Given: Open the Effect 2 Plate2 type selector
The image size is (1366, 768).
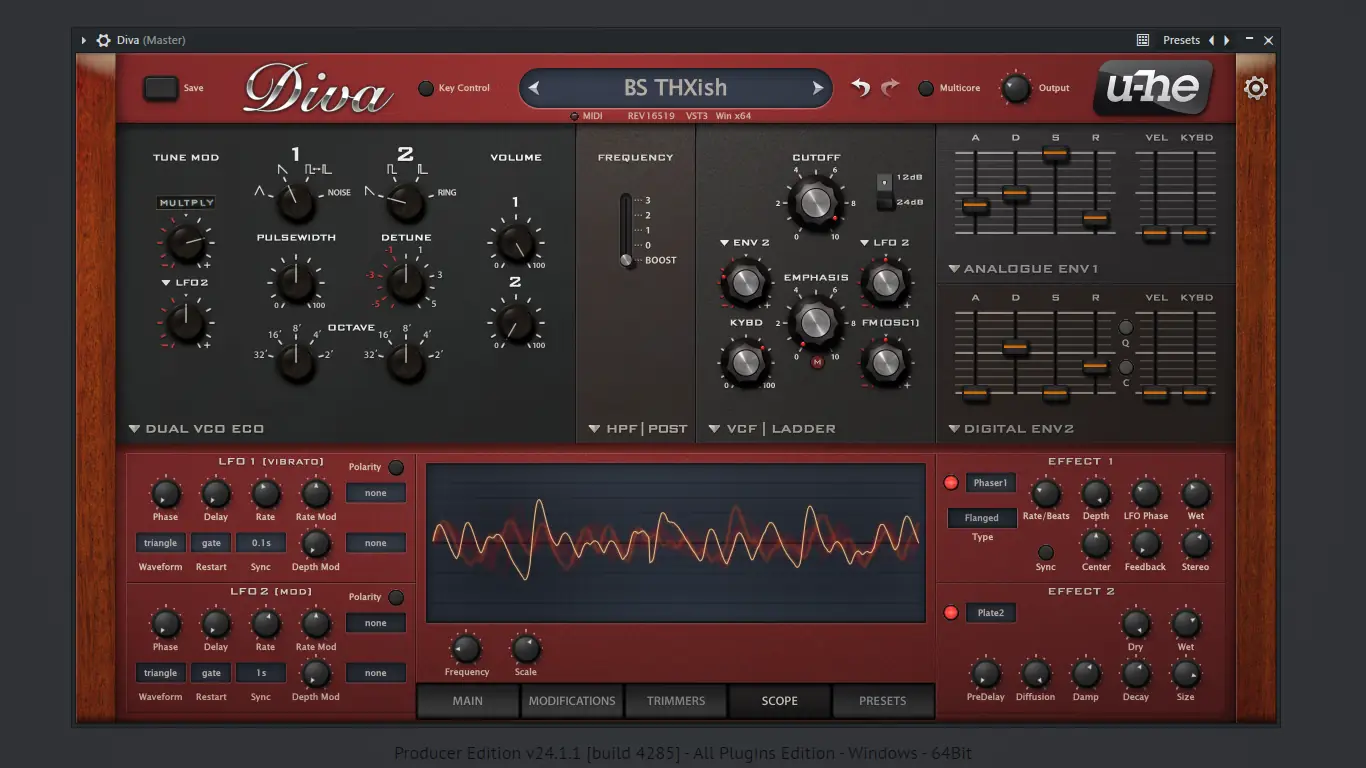Looking at the screenshot, I should click(x=991, y=613).
